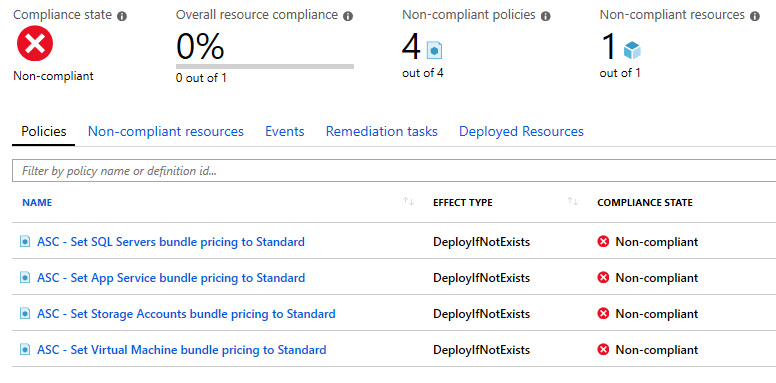Click the overall resource compliance progress bar

coord(265,66)
